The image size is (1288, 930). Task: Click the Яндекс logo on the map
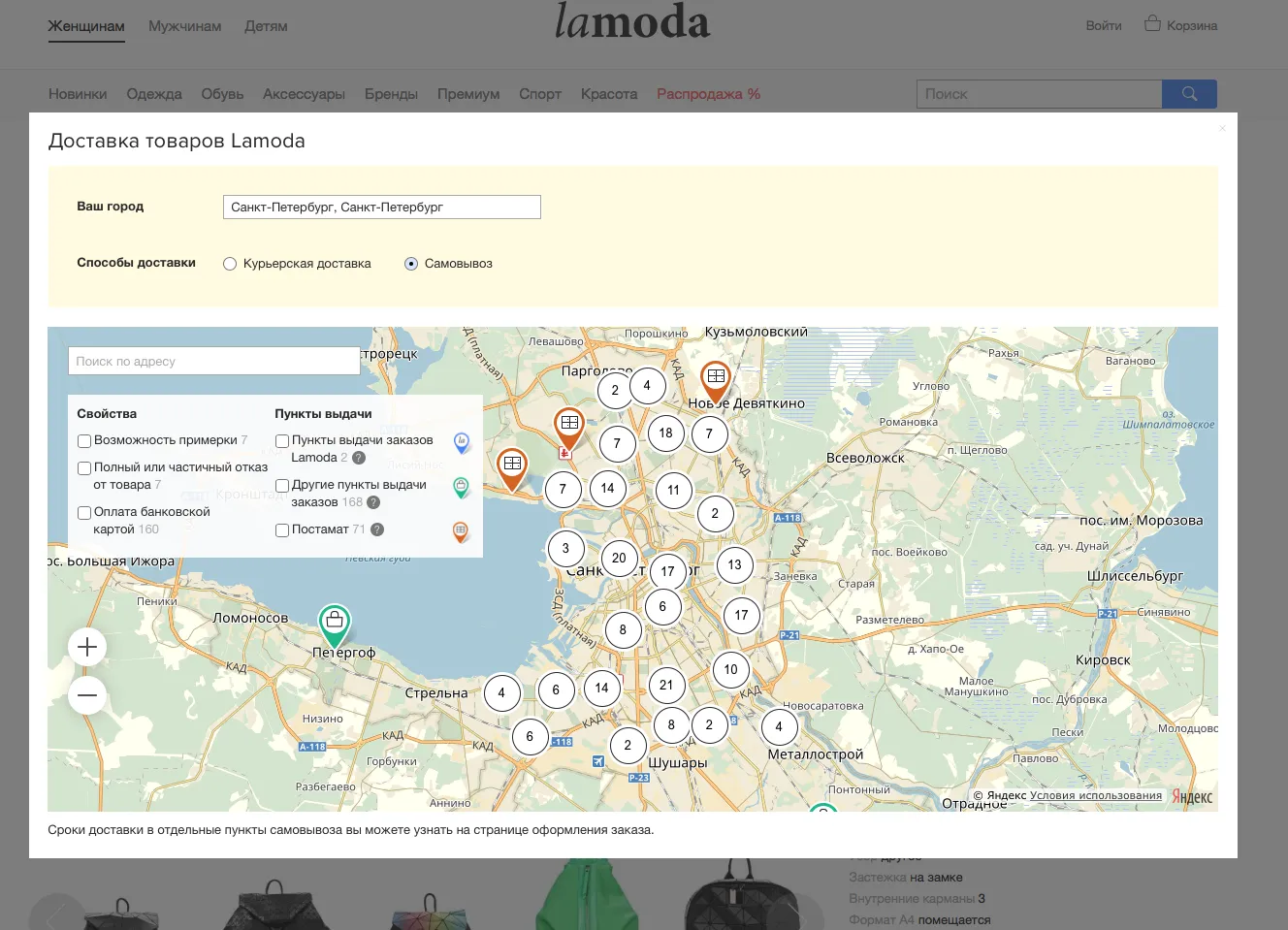tap(1192, 797)
